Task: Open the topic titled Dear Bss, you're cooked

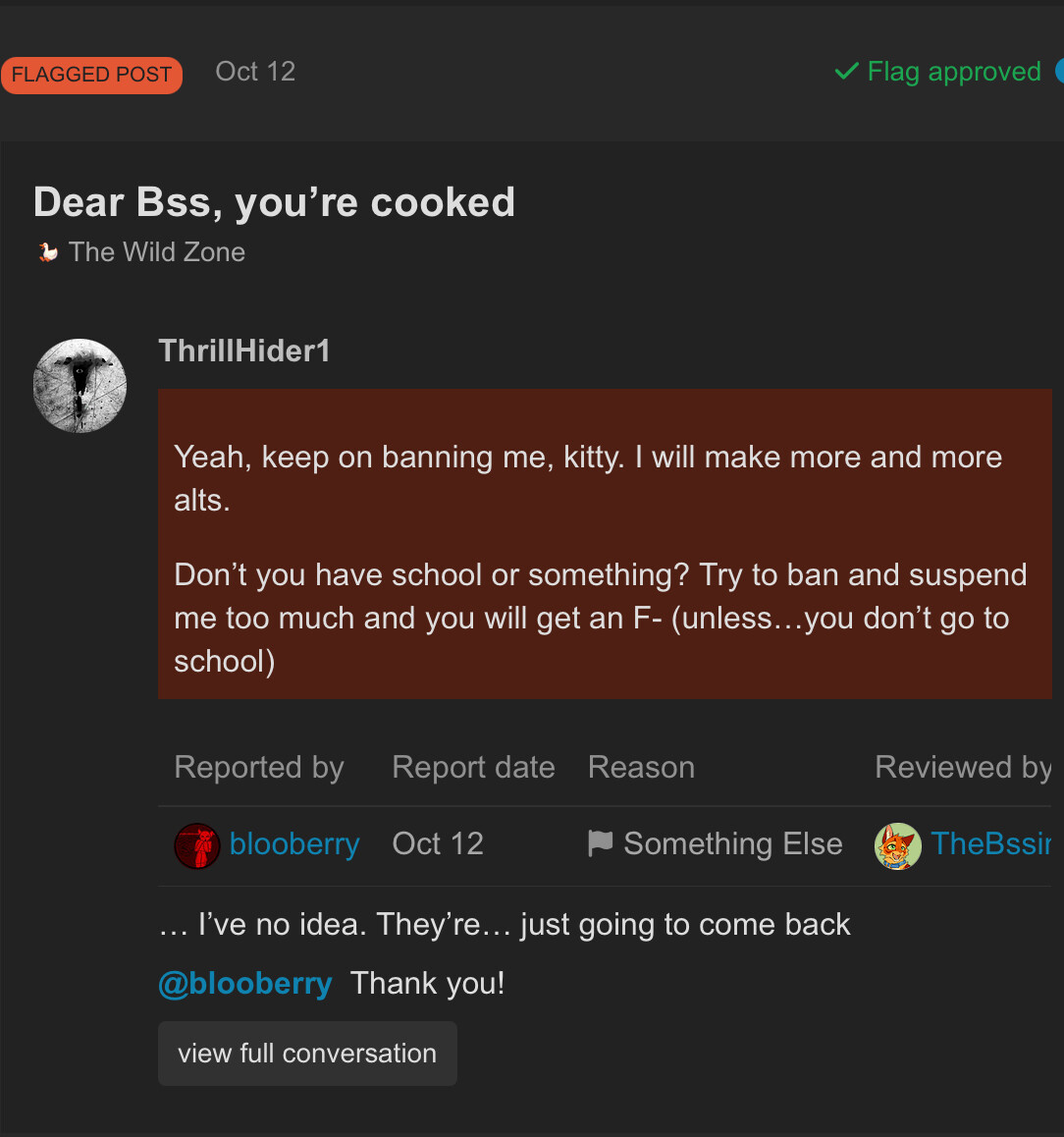Action: pyautogui.click(x=274, y=202)
